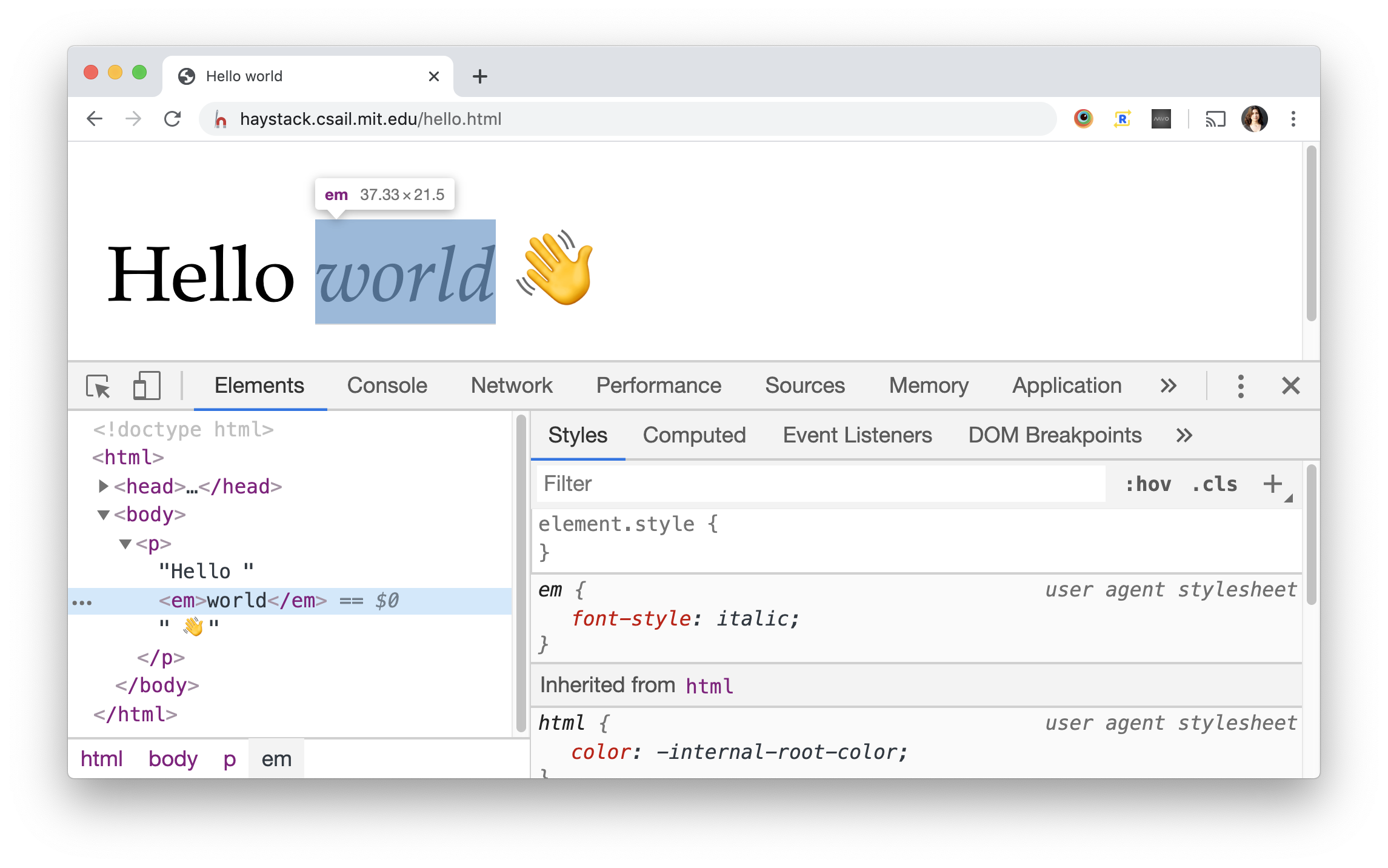Collapse the p element node

[125, 544]
